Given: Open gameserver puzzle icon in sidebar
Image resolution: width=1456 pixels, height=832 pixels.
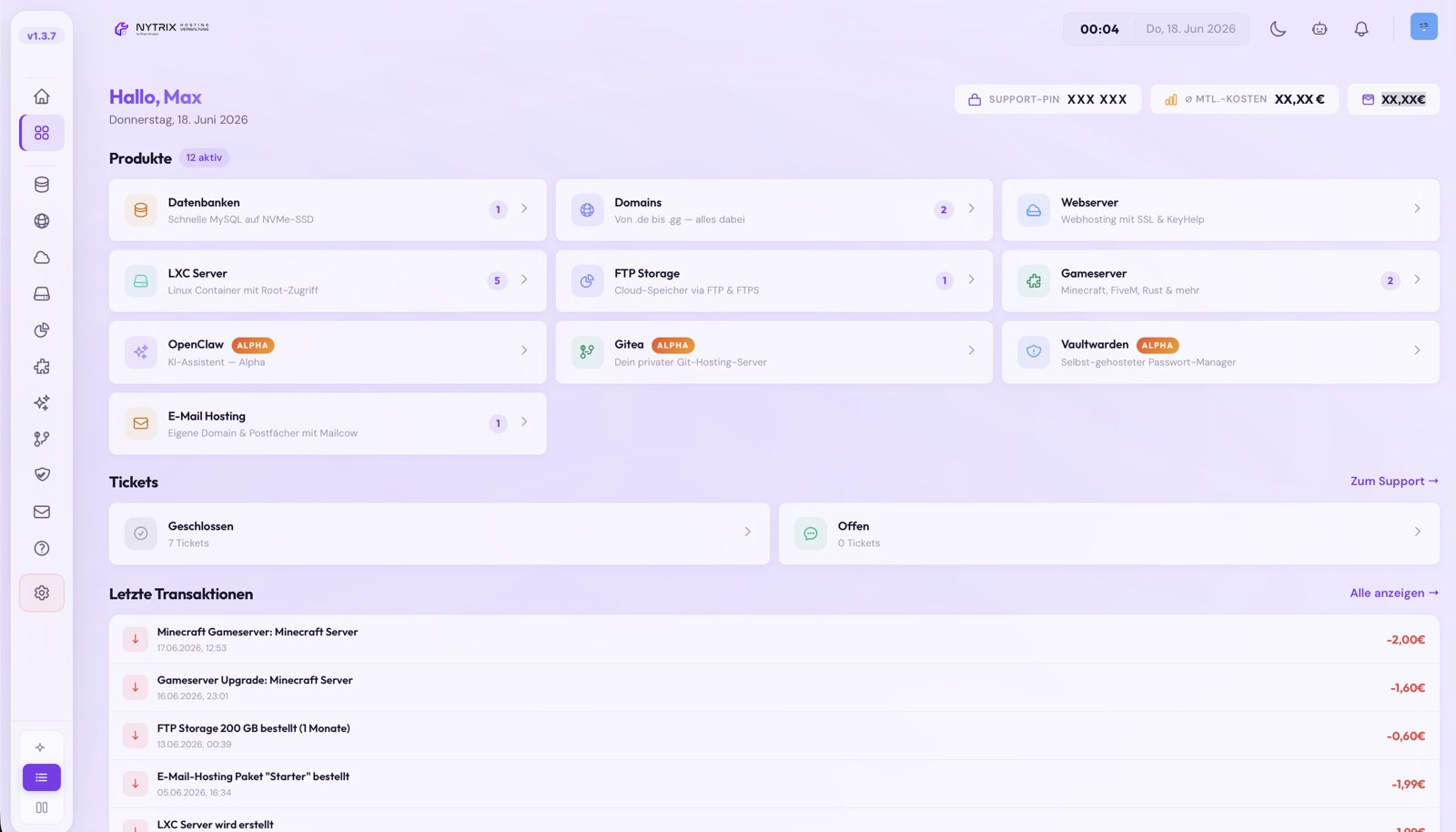Looking at the screenshot, I should pos(42,367).
